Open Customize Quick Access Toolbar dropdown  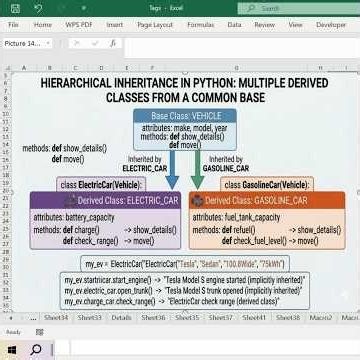click(x=83, y=8)
